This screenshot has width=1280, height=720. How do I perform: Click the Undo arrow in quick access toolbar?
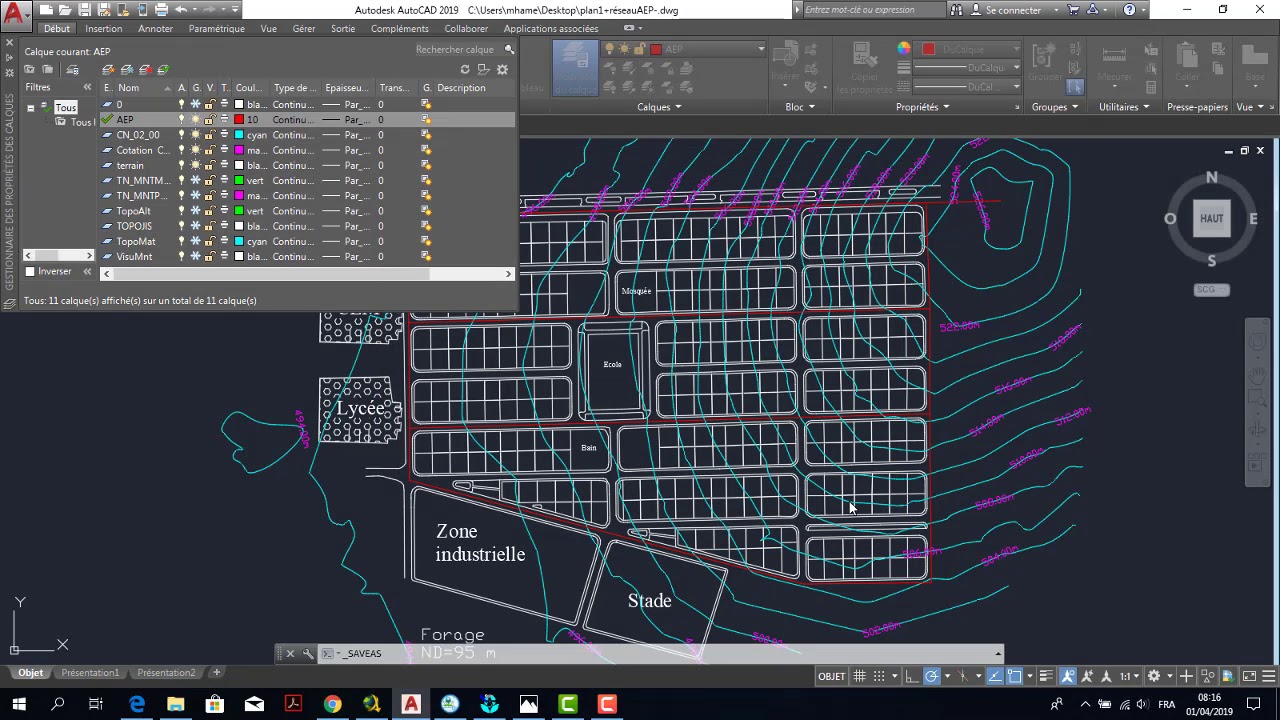tap(181, 10)
